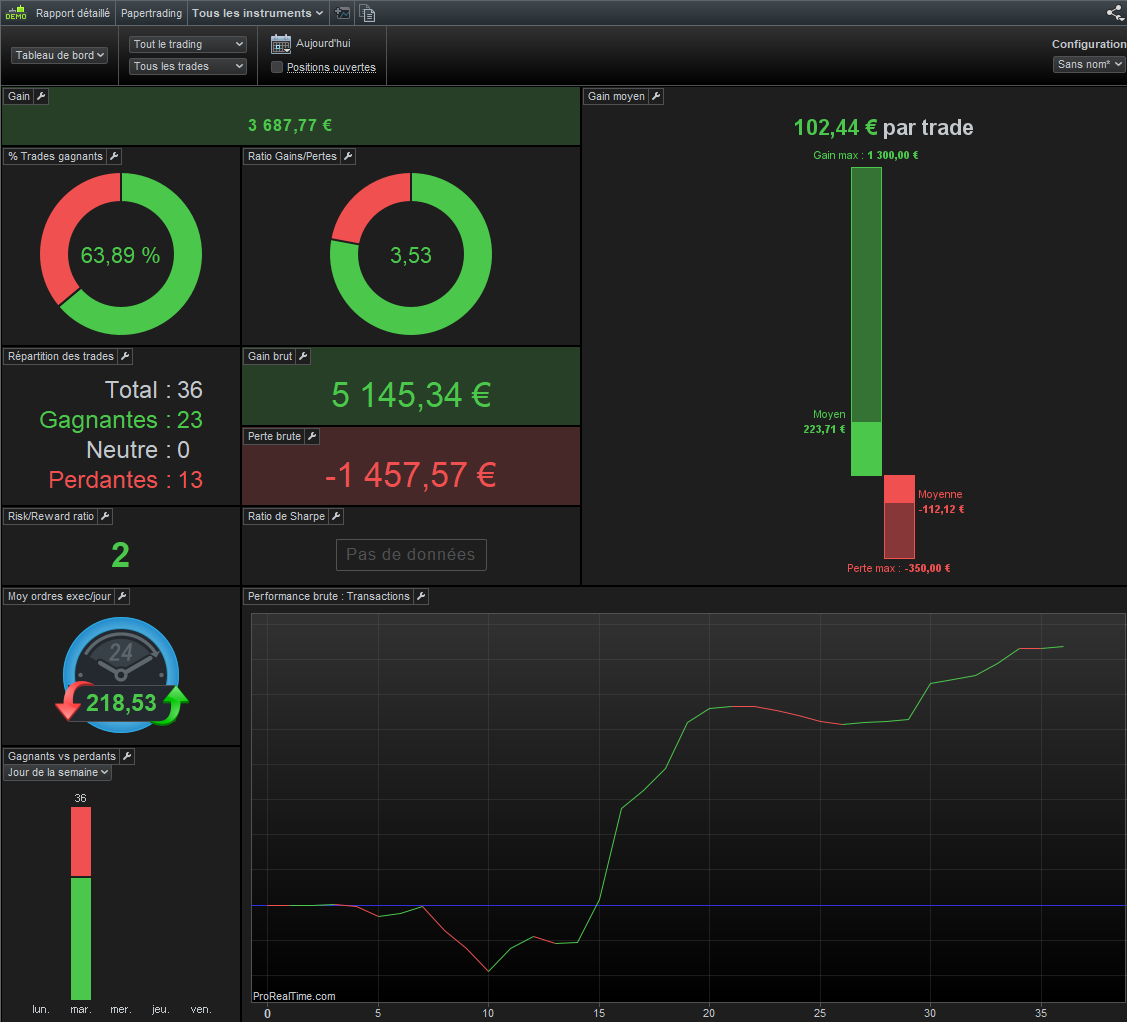Click the 3 687,77 € gain value
Screen dimensions: 1127x1022
290,126
